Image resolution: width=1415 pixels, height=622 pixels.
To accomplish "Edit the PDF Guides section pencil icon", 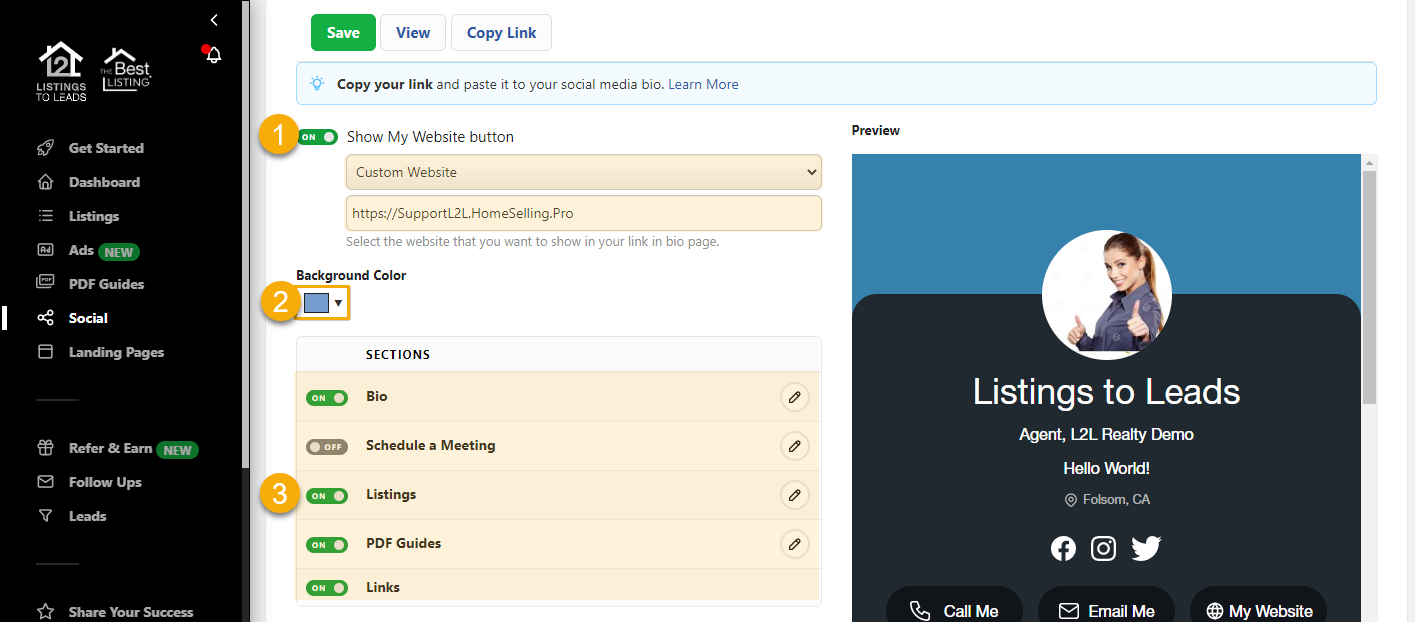I will coord(794,544).
